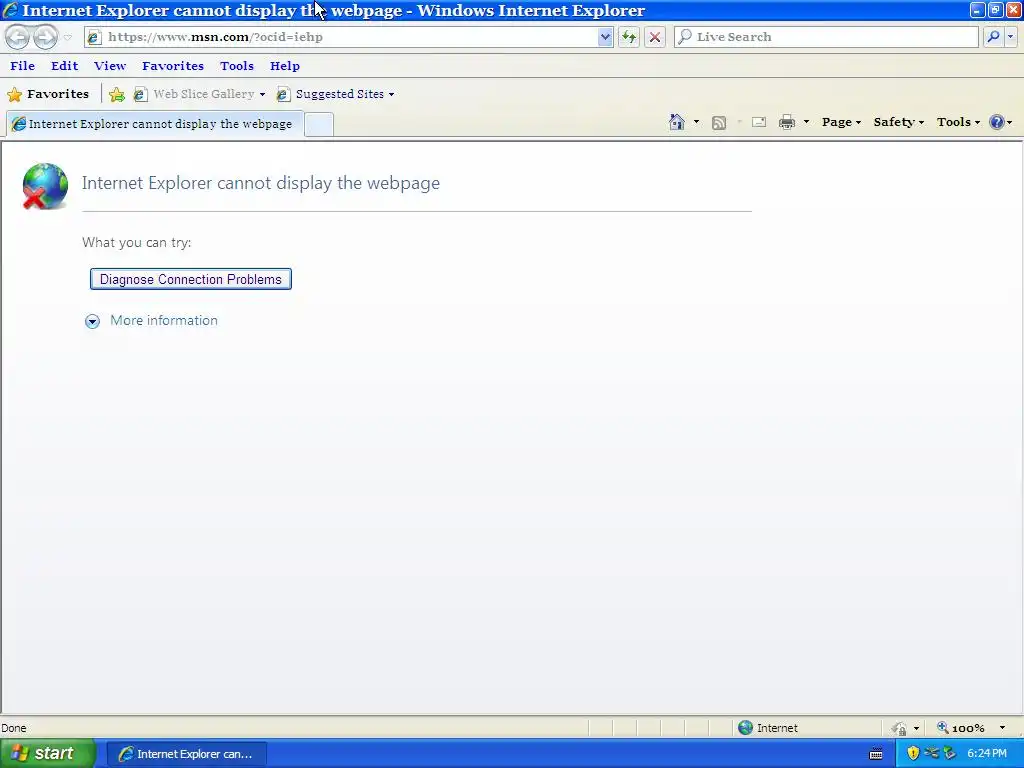1024x768 pixels.
Task: Click the Stop loading X icon
Action: pyautogui.click(x=655, y=37)
